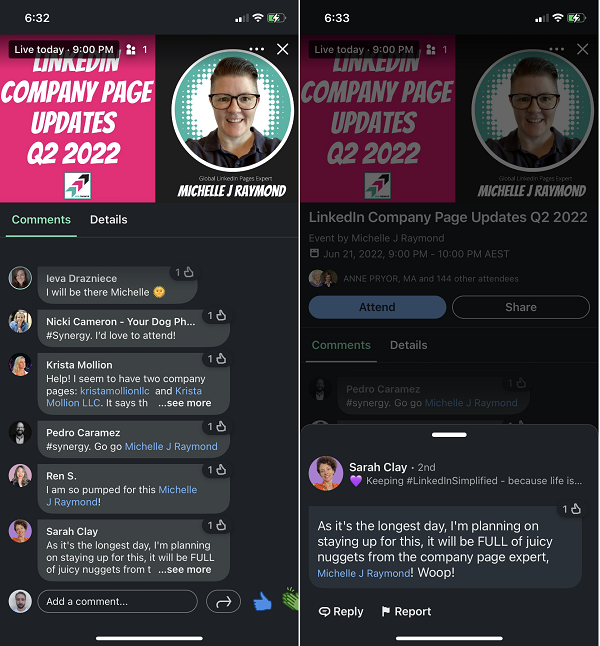Tap the clapping hands reaction icon
The width and height of the screenshot is (600, 646).
[x=291, y=599]
